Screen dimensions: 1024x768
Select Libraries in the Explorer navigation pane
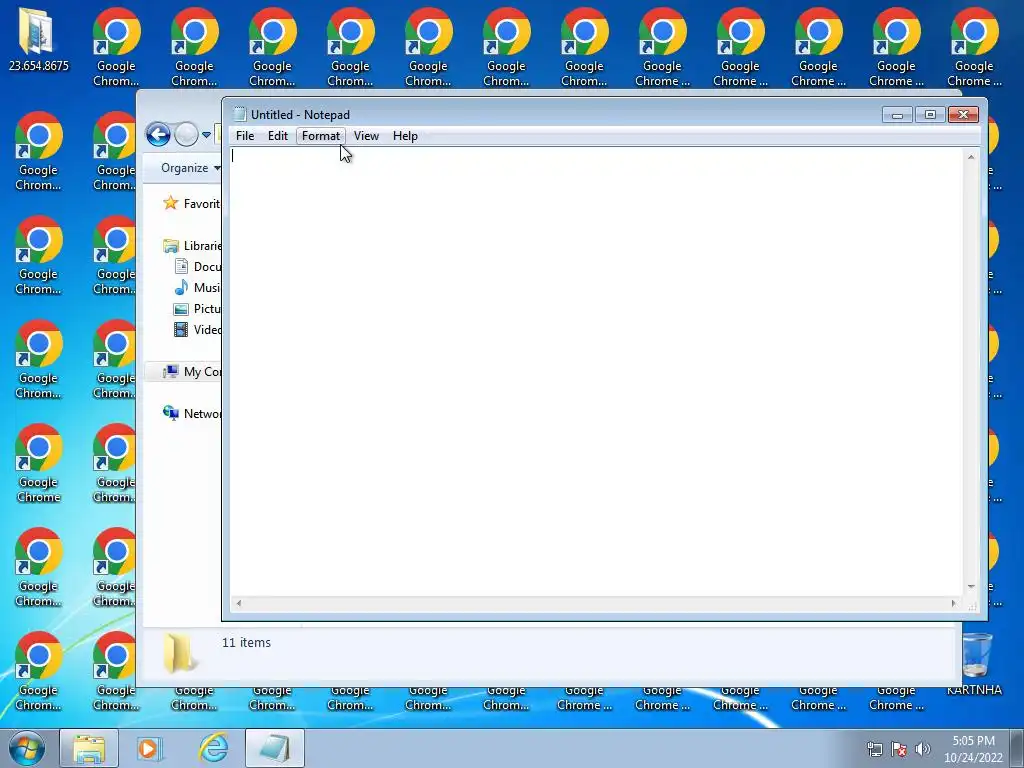pos(192,246)
